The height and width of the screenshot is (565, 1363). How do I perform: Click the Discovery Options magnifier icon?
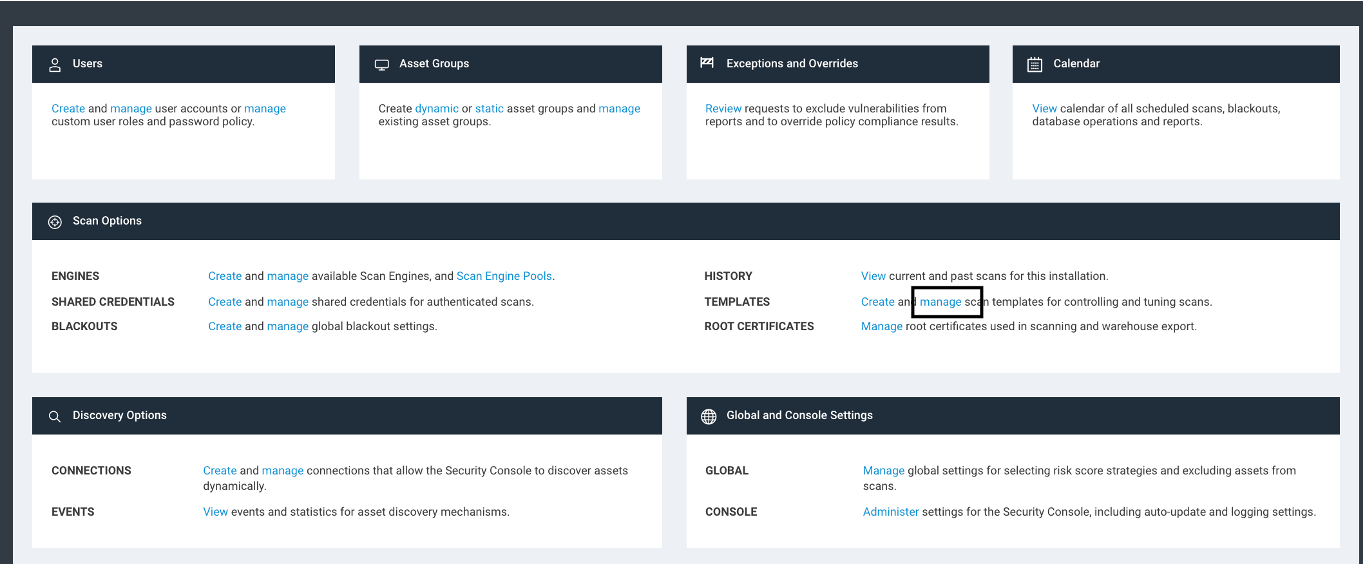pyautogui.click(x=55, y=416)
